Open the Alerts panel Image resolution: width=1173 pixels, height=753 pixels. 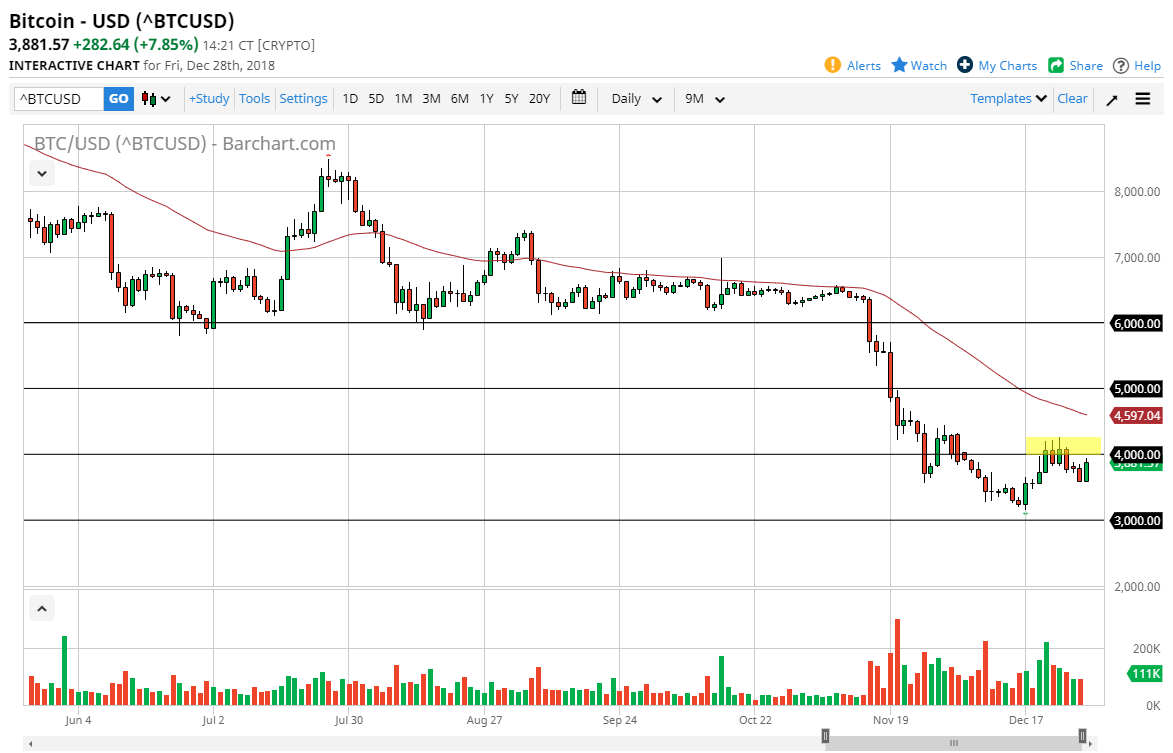(x=852, y=65)
